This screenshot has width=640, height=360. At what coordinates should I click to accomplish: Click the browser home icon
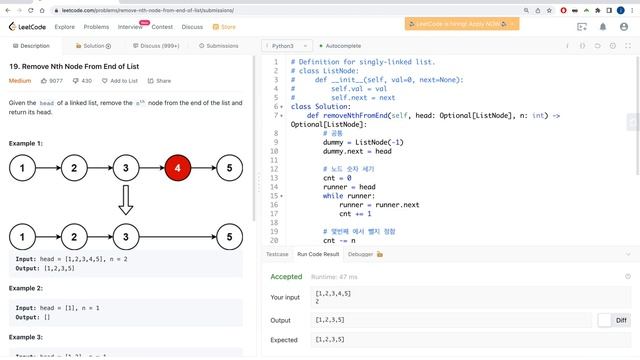point(42,10)
